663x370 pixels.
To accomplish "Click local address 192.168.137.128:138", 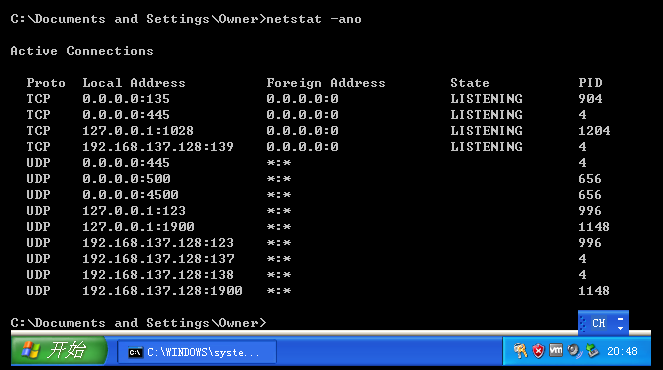I will coord(158,275).
